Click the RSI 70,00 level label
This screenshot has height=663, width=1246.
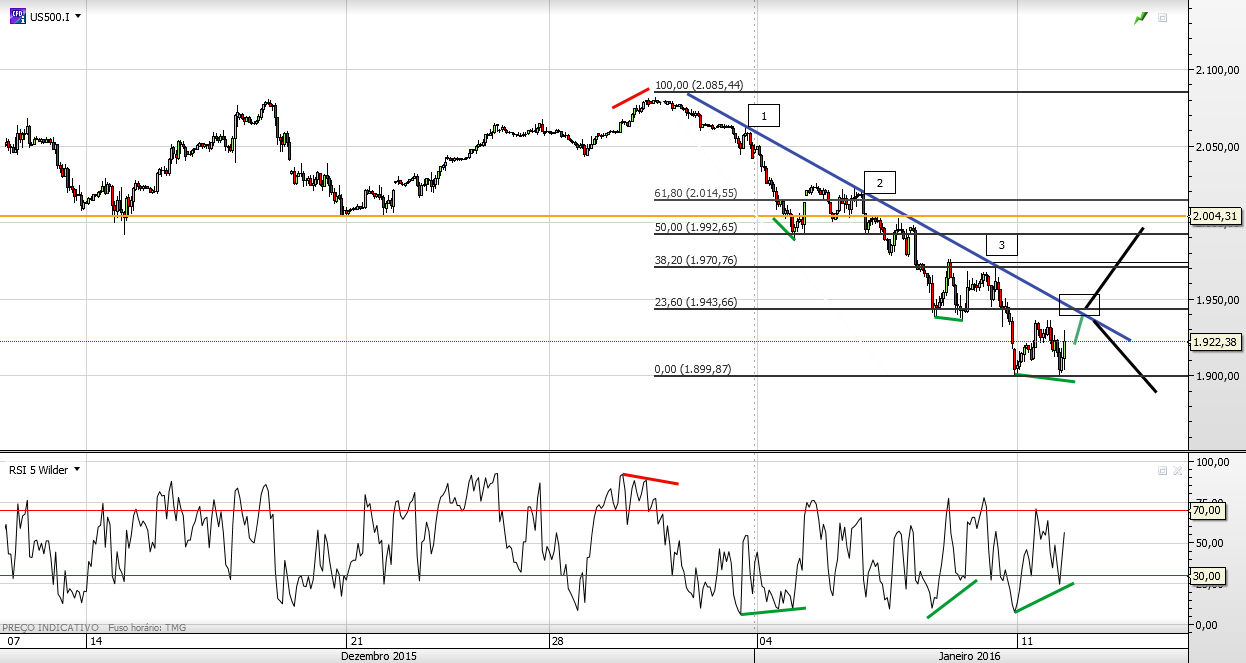tap(1209, 510)
